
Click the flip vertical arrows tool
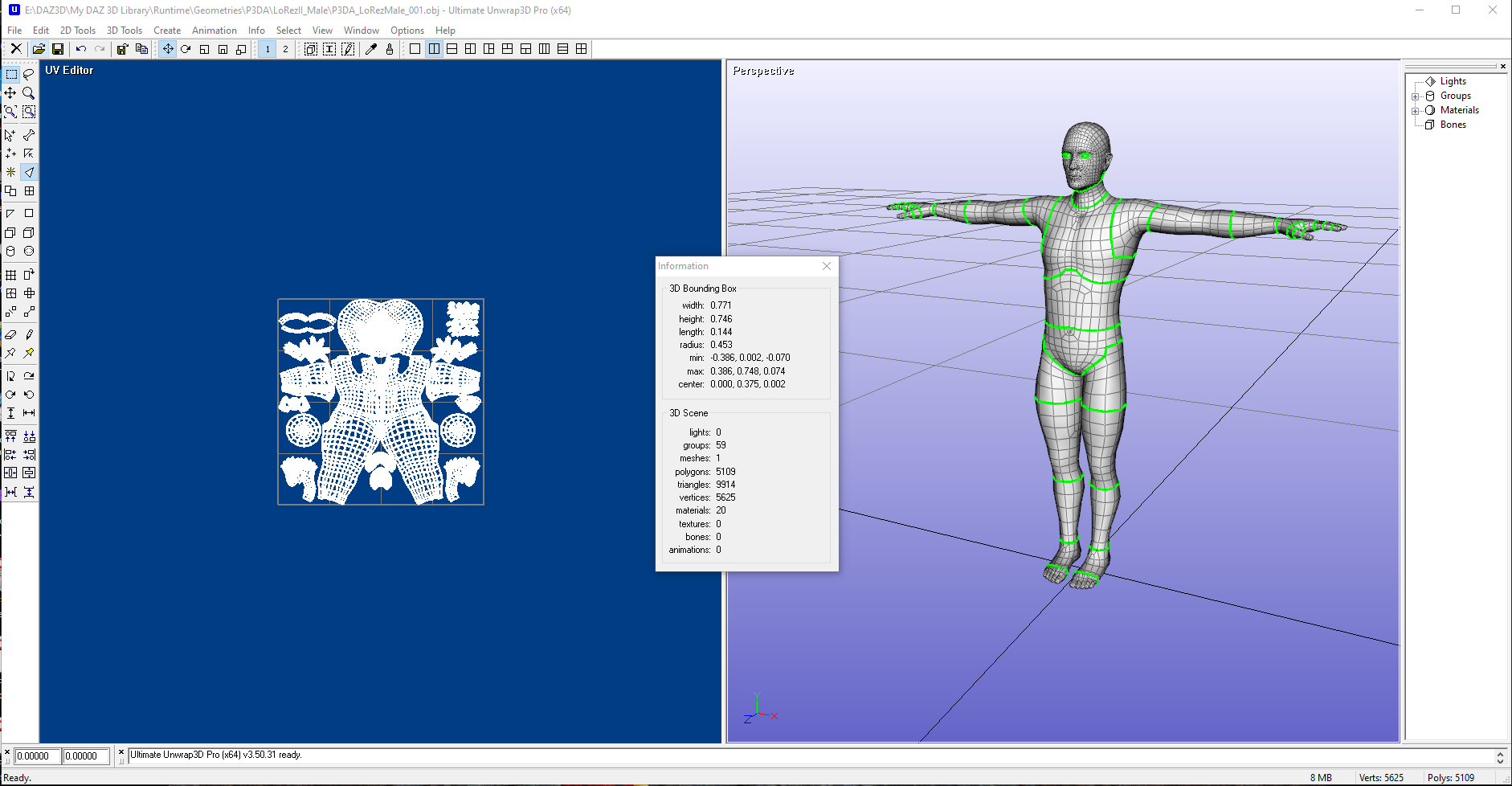11,413
